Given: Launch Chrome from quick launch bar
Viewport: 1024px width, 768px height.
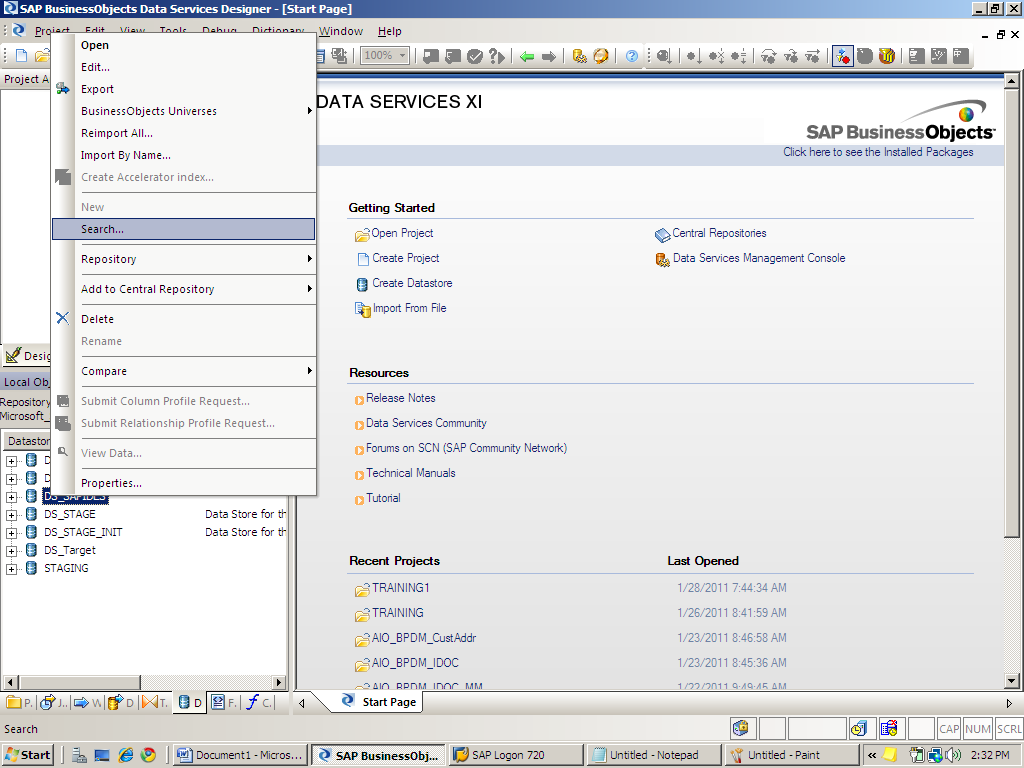Looking at the screenshot, I should pos(148,755).
